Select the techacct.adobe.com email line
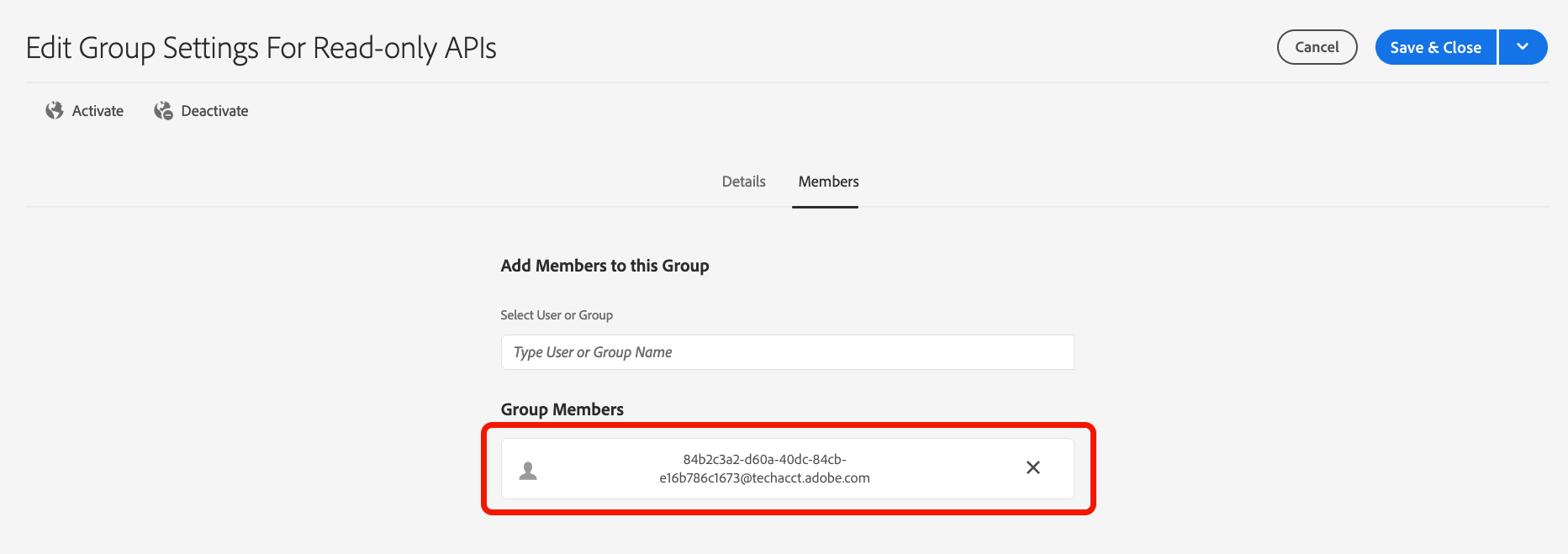 coord(764,478)
